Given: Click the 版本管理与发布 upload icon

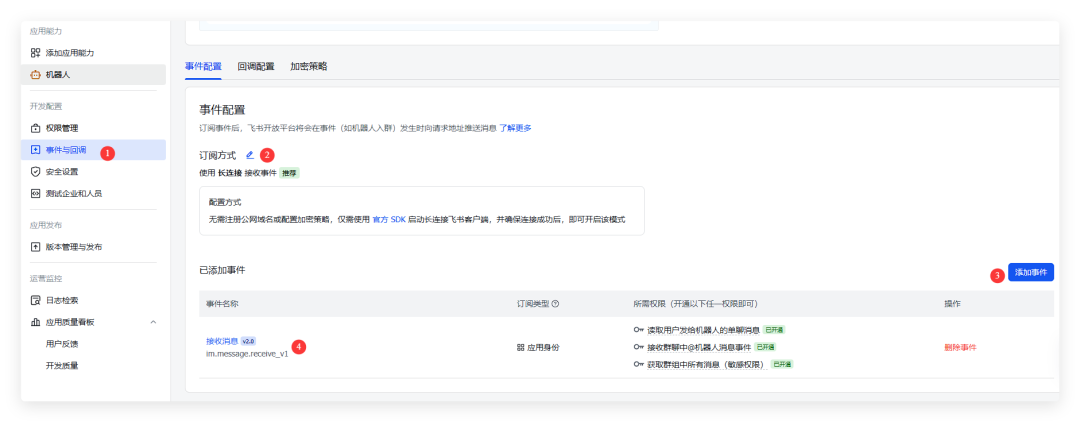Looking at the screenshot, I should (x=35, y=246).
